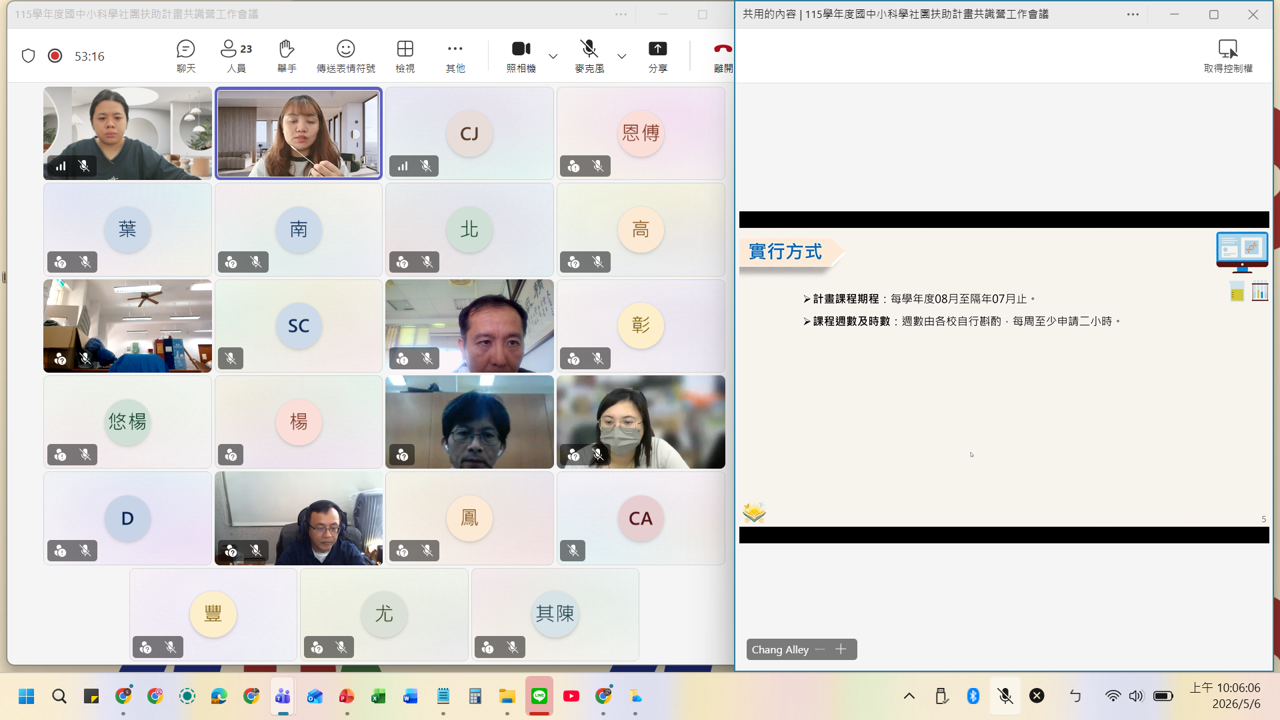
Task: Open the 聊天 chat panel
Action: [186, 56]
